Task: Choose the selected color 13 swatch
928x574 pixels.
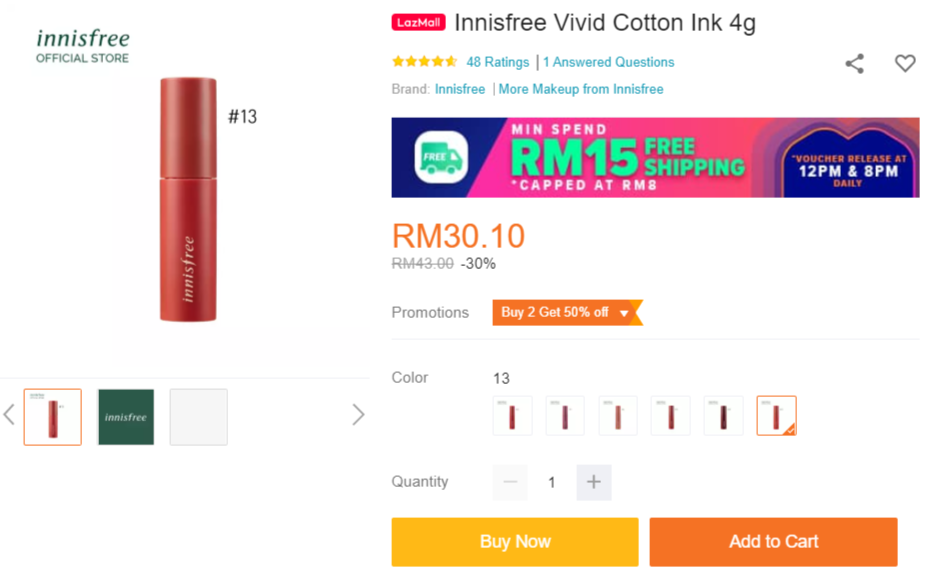Action: tap(776, 416)
